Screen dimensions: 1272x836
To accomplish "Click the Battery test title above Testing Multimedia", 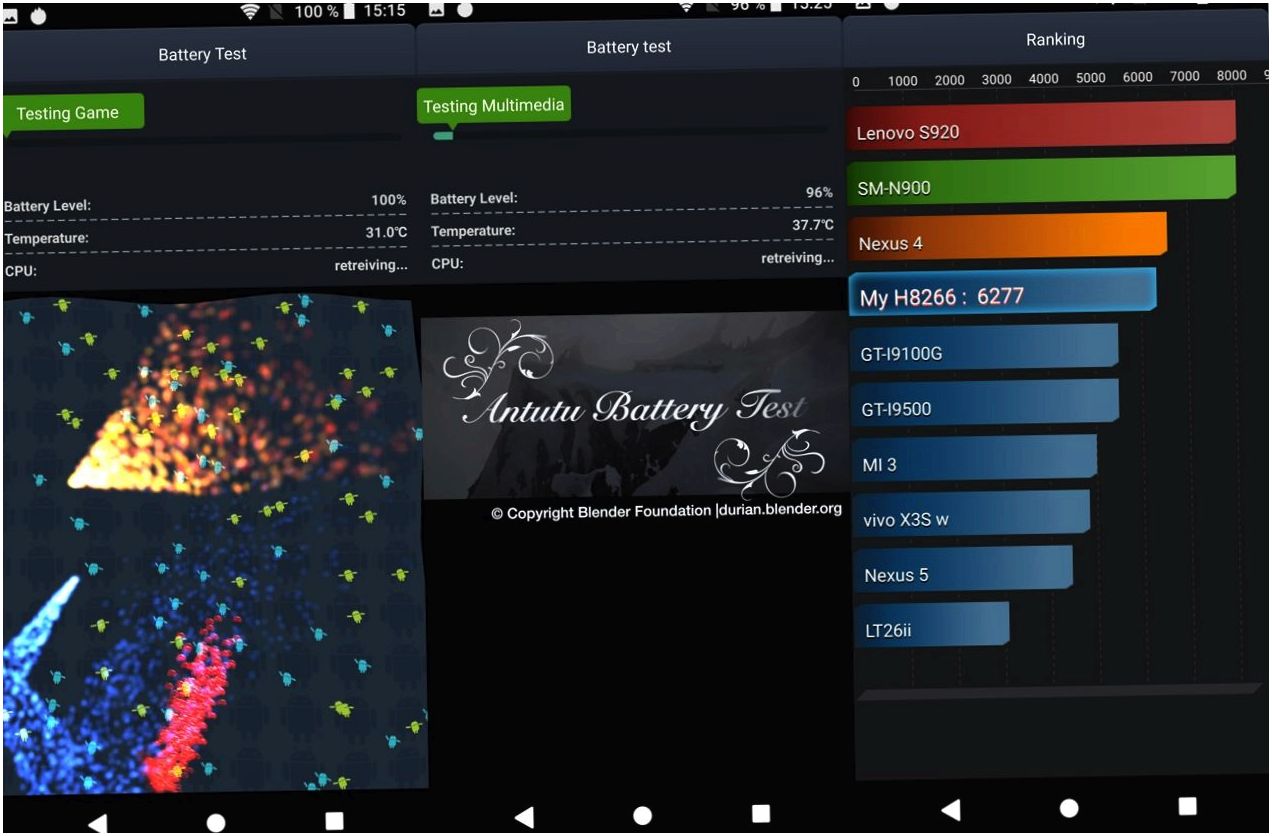I will click(629, 47).
